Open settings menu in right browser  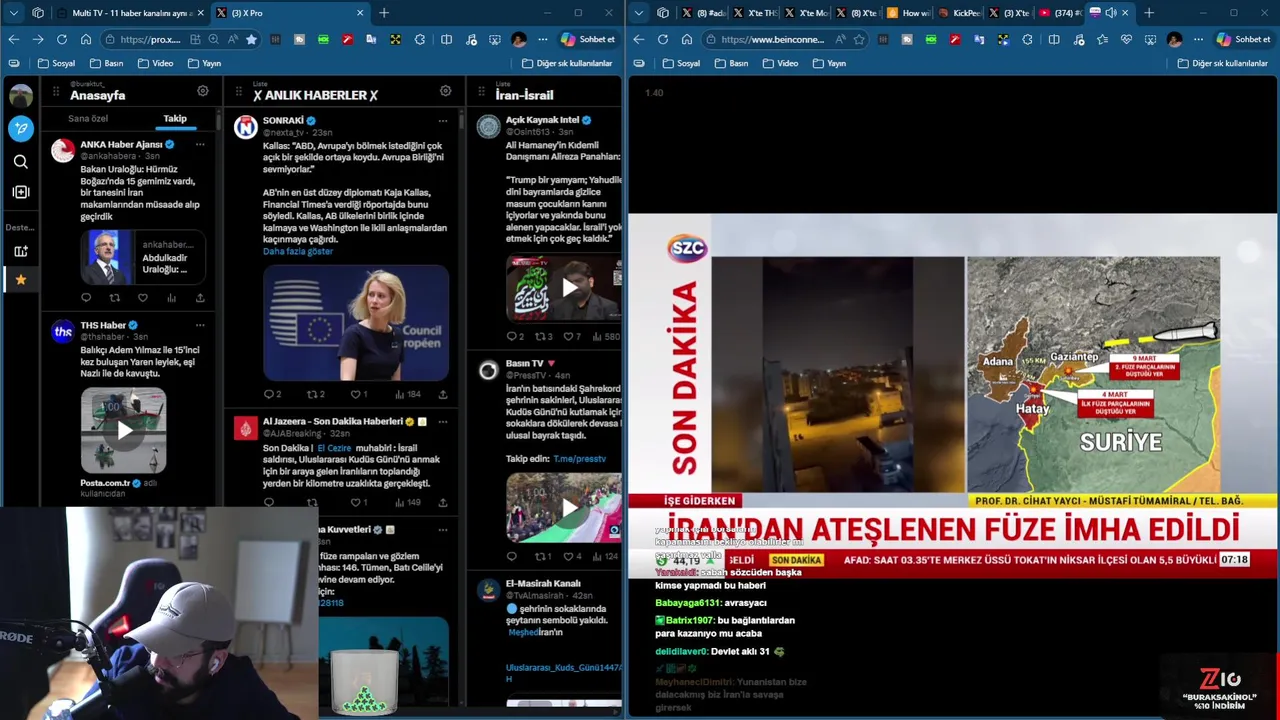point(1198,39)
